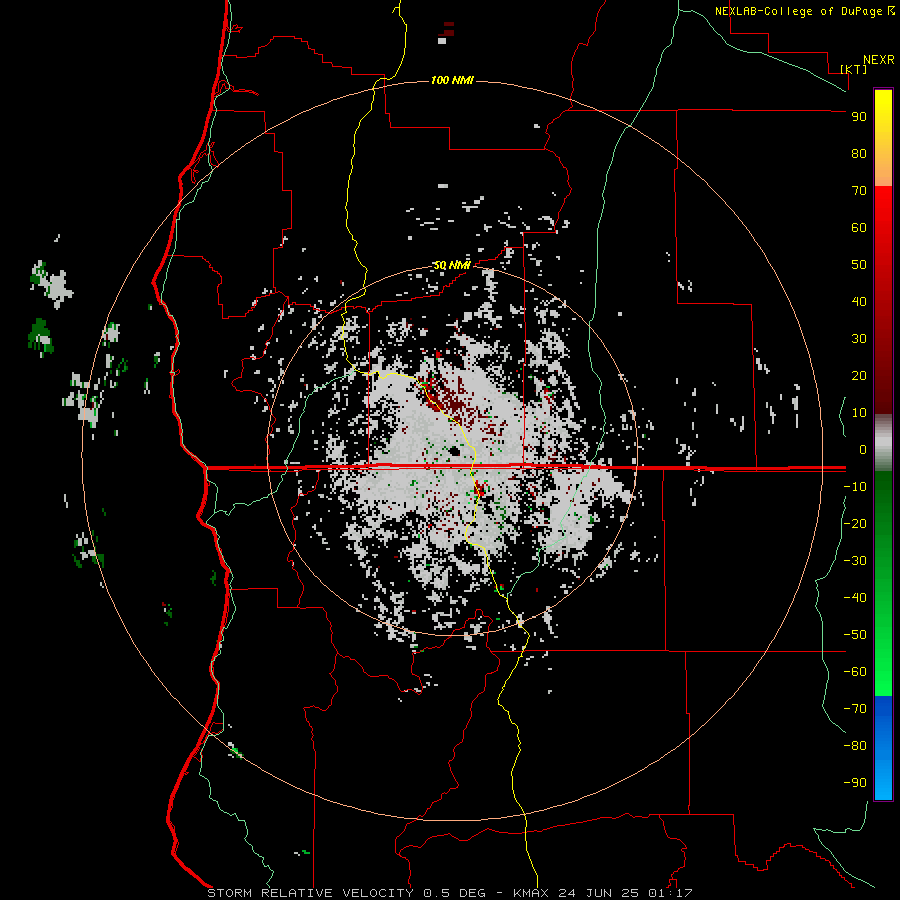Click the -90 scale value
This screenshot has width=900, height=900.
[855, 783]
